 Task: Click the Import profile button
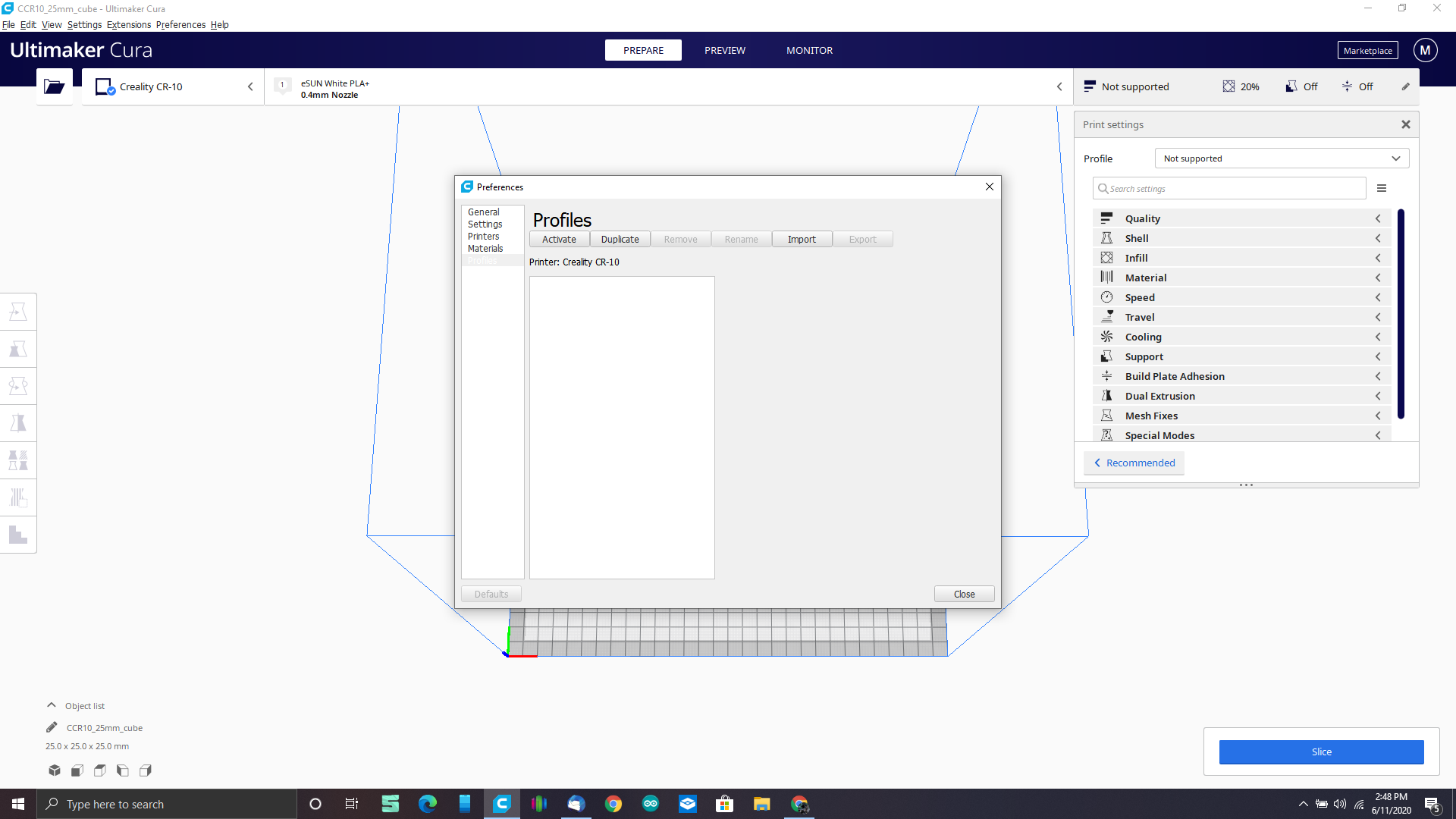pyautogui.click(x=802, y=239)
